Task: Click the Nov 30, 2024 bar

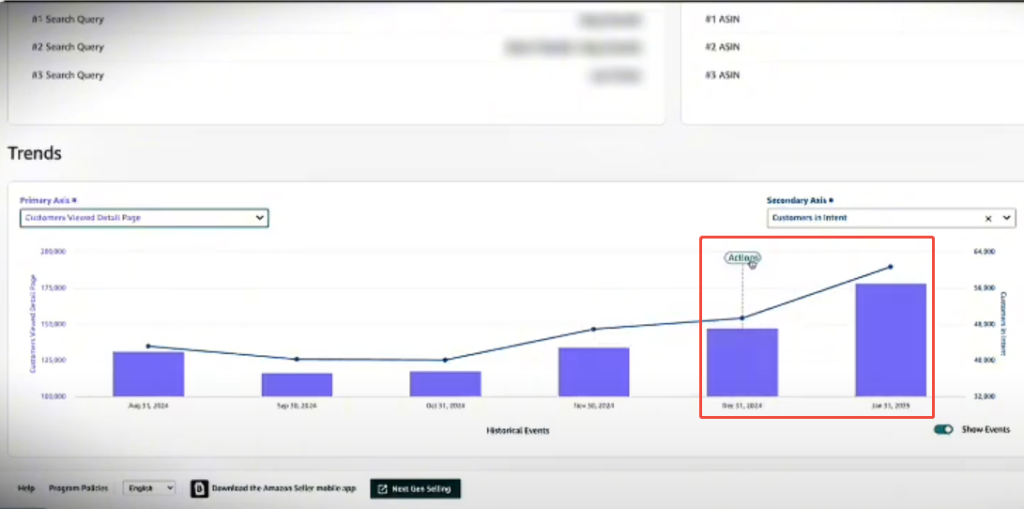Action: (593, 372)
